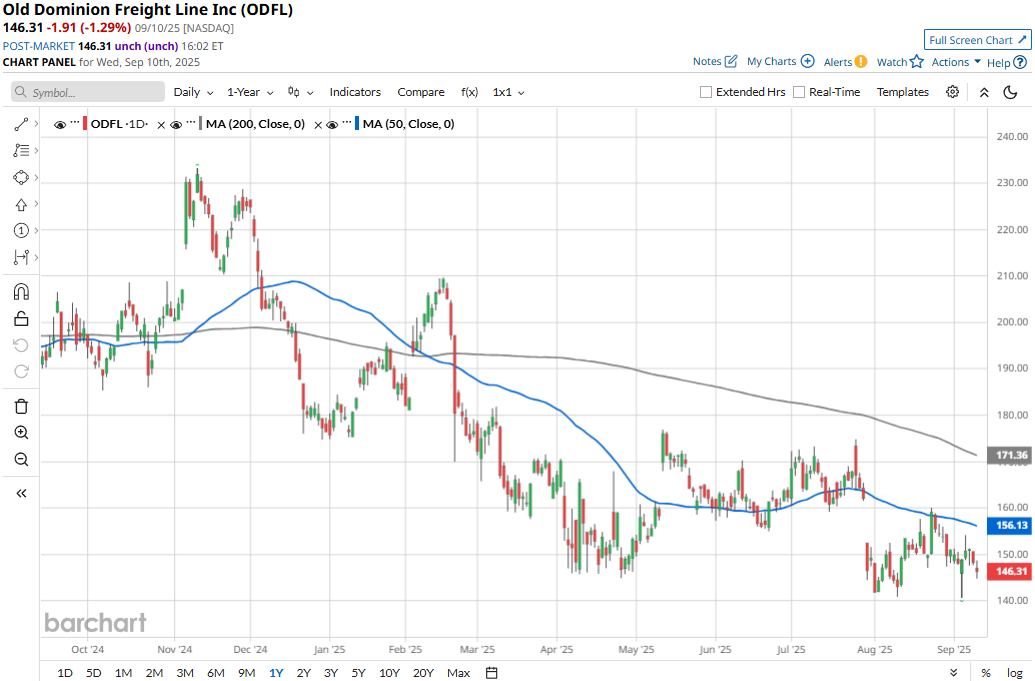Click the MA 200 gray color swatch

click(201, 124)
